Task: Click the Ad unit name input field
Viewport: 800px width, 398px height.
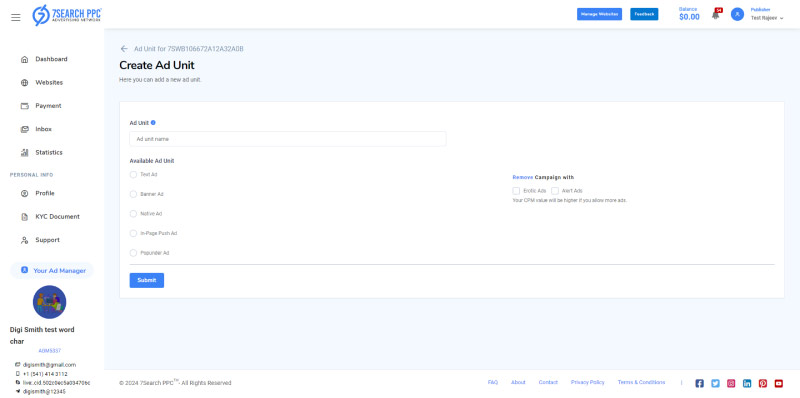Action: pos(288,139)
